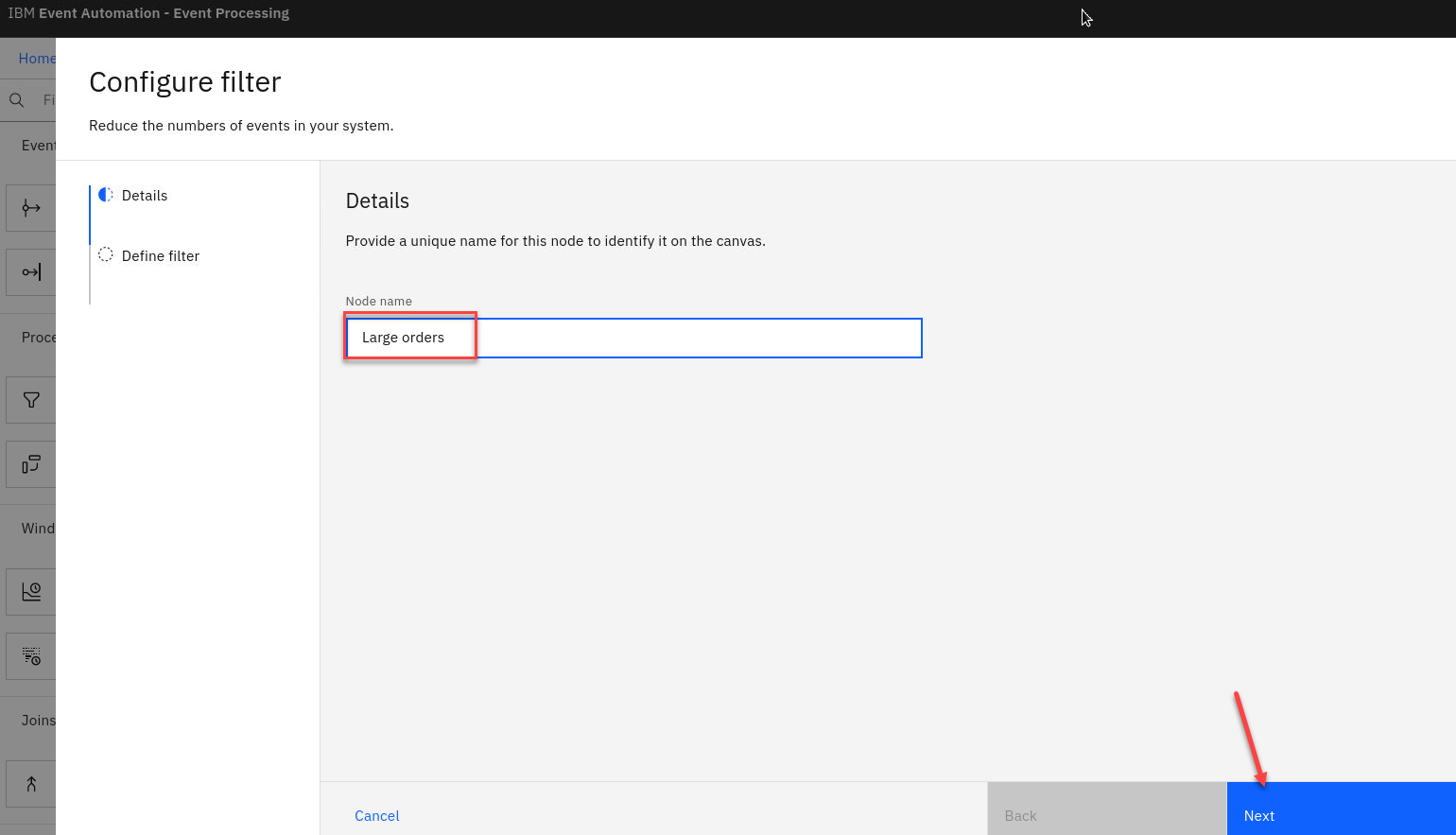
Task: Select the transform node icon
Action: click(x=31, y=464)
